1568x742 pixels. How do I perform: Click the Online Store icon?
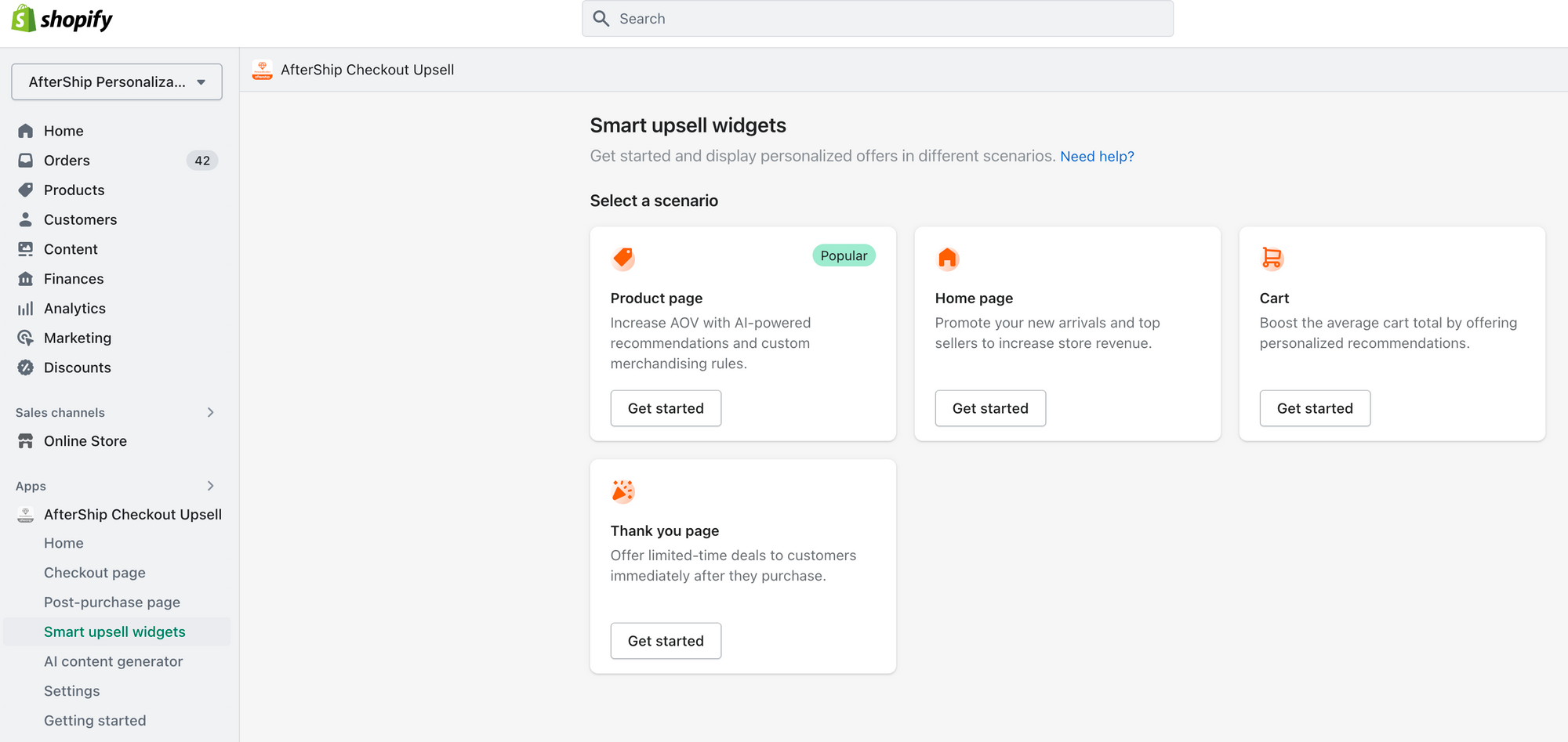pos(26,440)
